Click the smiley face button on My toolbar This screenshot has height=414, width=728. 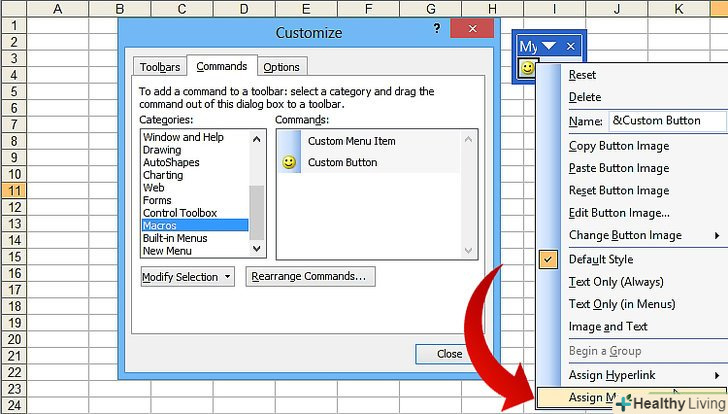[x=527, y=69]
